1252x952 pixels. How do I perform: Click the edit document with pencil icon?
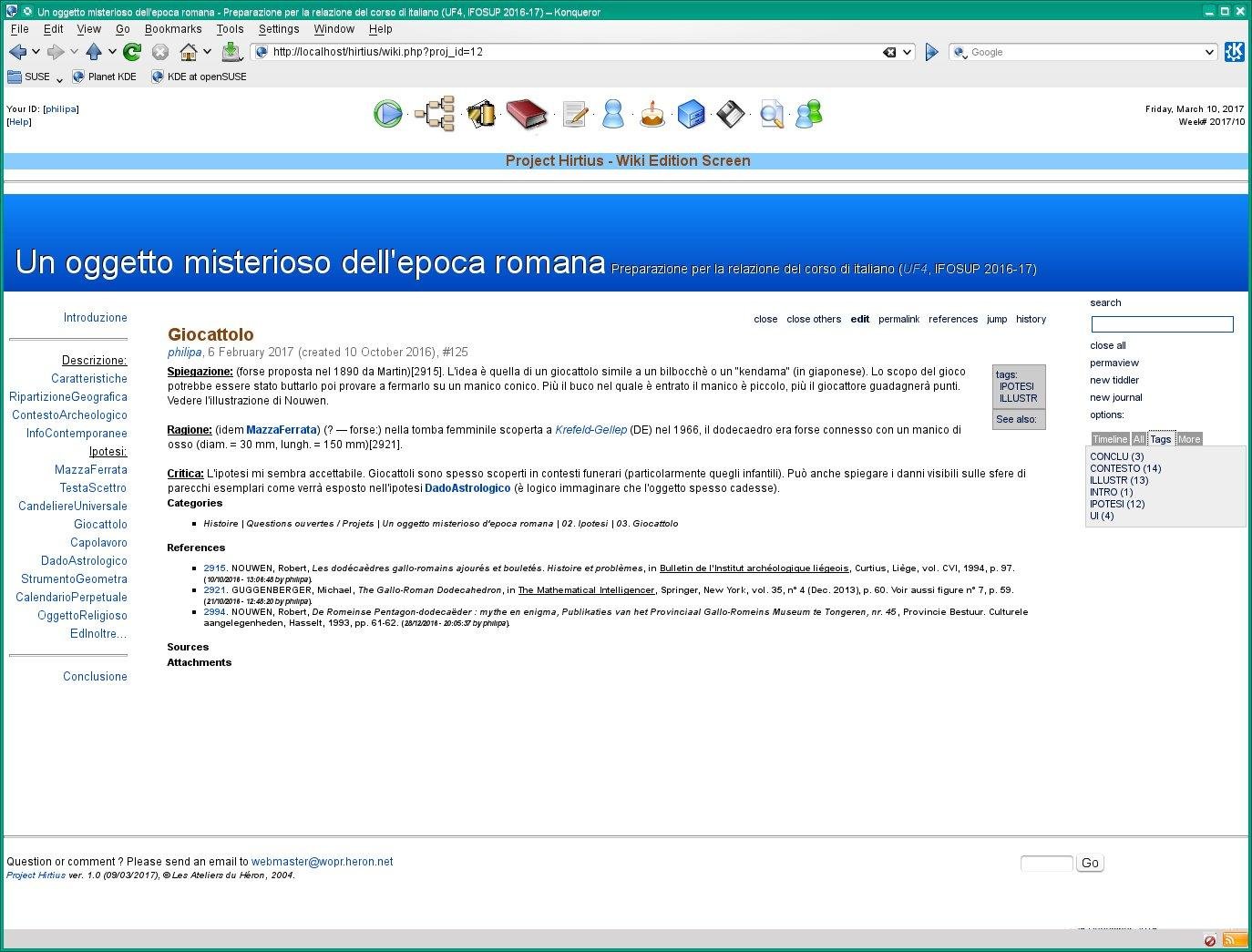point(575,114)
